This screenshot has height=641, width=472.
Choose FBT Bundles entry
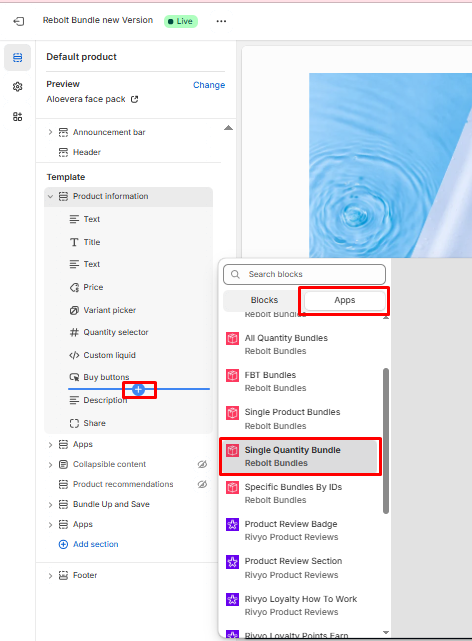[x=300, y=381]
